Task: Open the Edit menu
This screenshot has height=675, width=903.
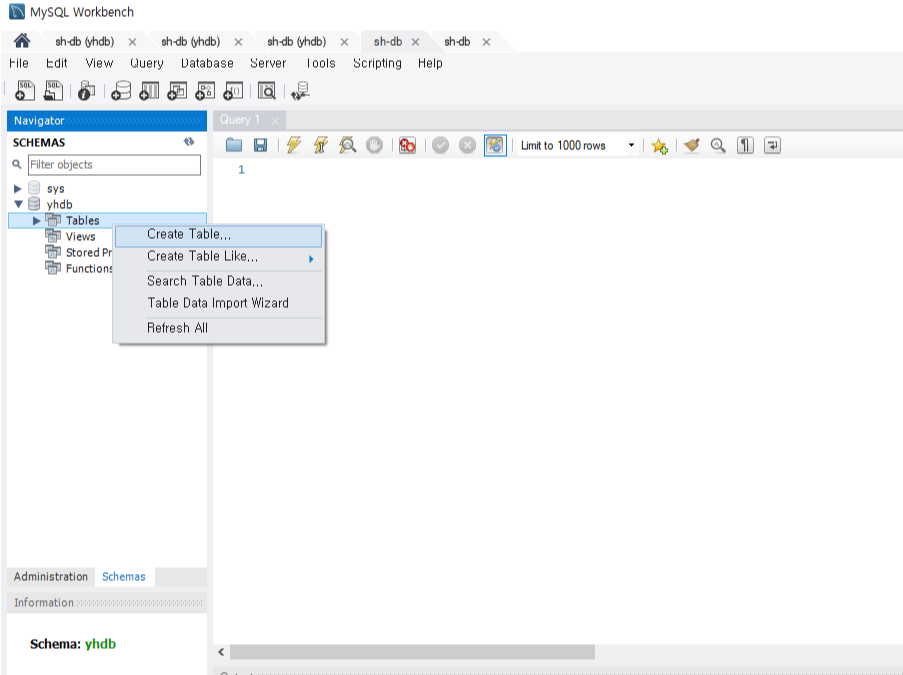Action: tap(56, 63)
